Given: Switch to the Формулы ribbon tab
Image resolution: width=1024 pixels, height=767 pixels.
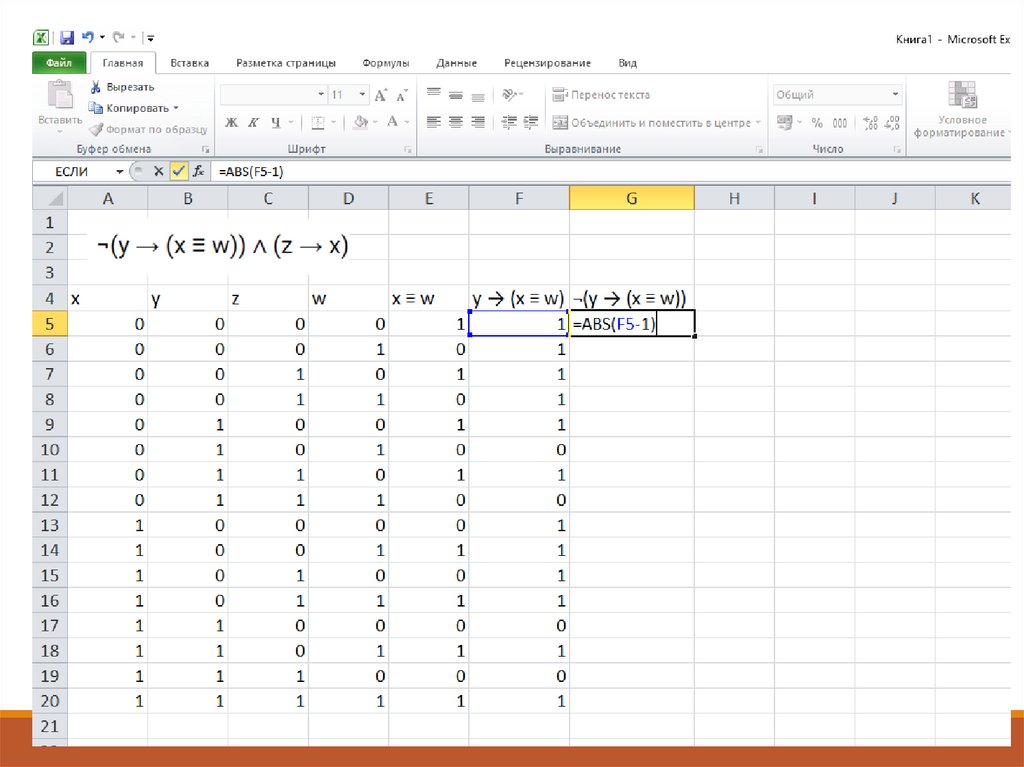Looking at the screenshot, I should (x=386, y=63).
